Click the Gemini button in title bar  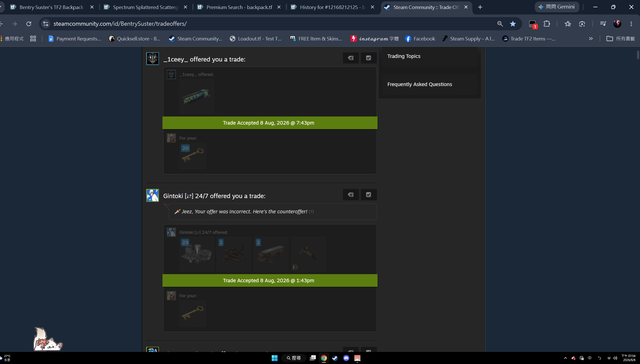(x=557, y=7)
